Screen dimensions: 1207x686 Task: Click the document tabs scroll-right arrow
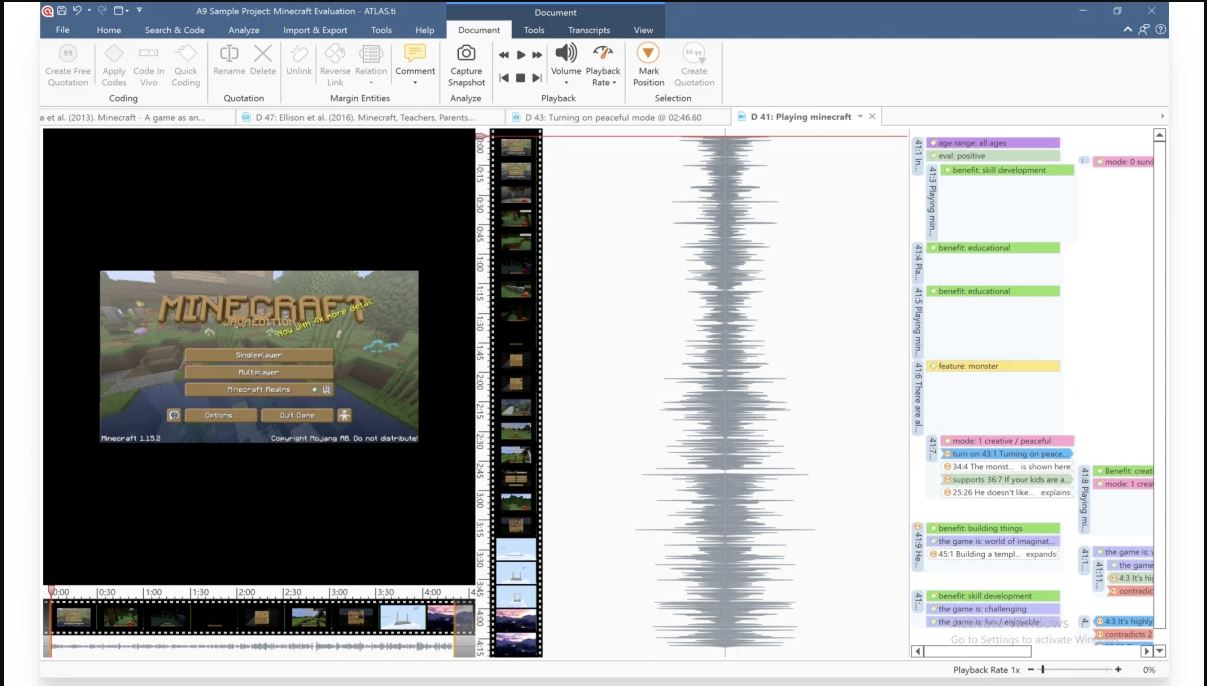coord(1162,117)
